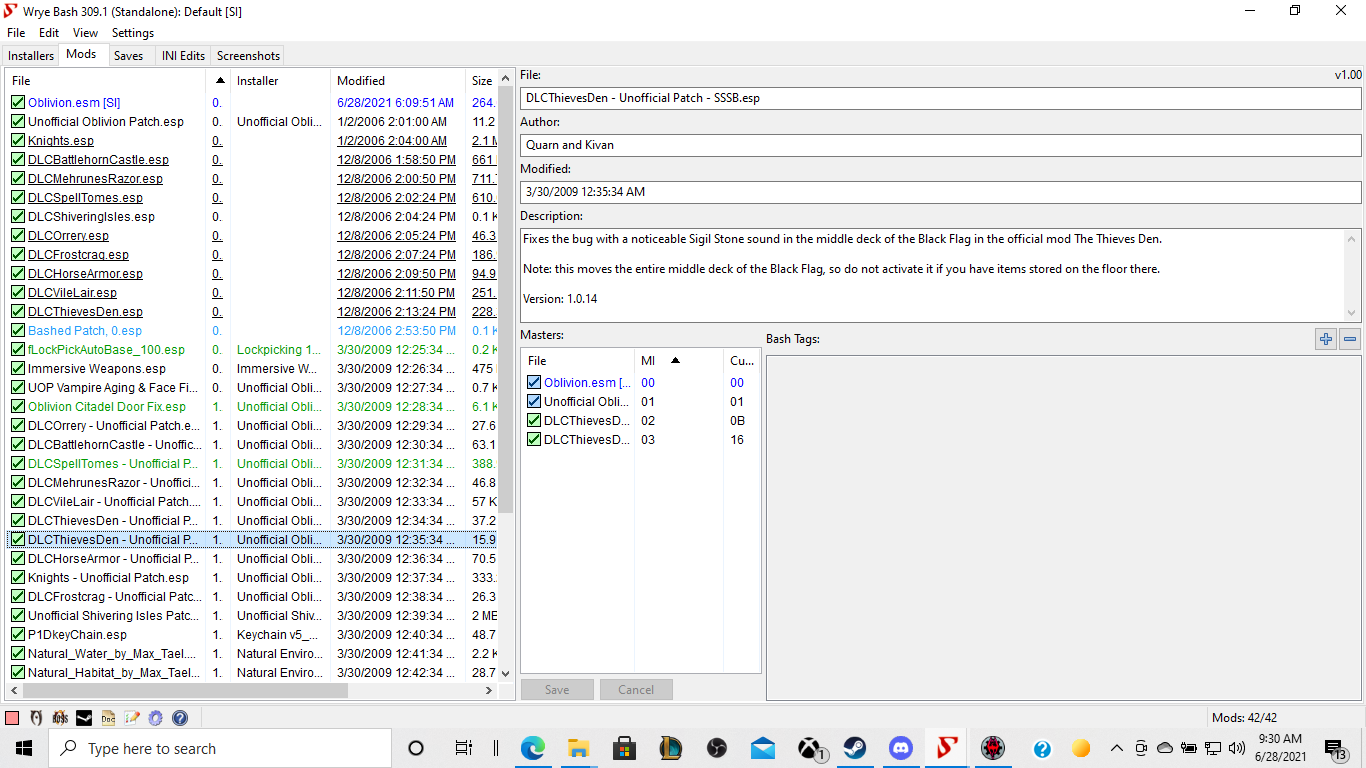
Task: Click the Mods: 42/42 status text
Action: (x=1244, y=718)
